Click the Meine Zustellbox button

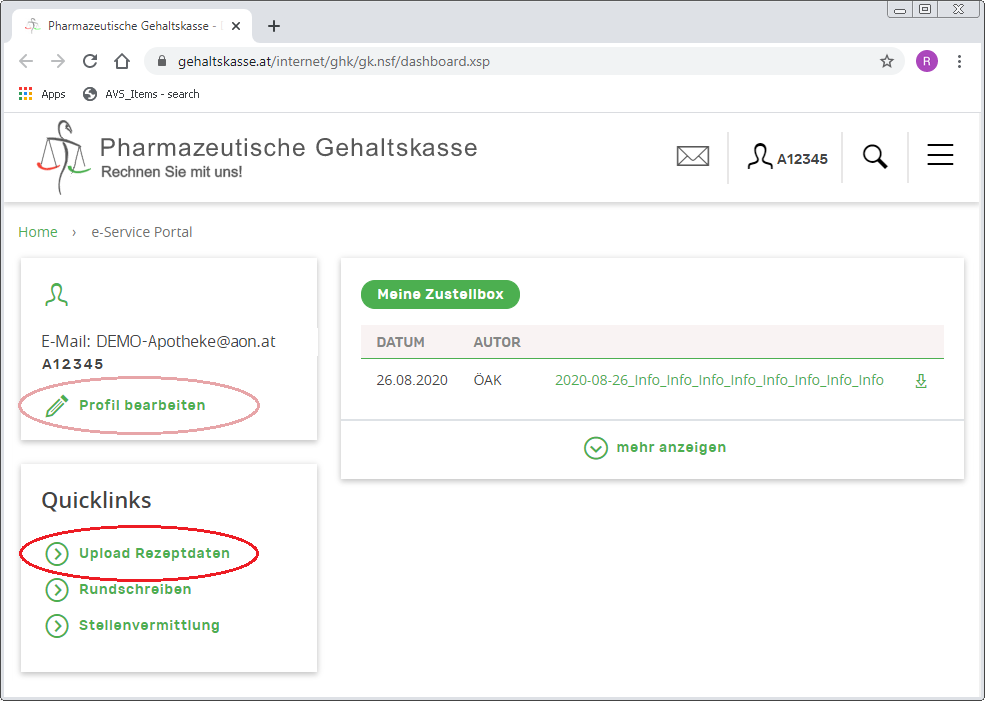(440, 294)
